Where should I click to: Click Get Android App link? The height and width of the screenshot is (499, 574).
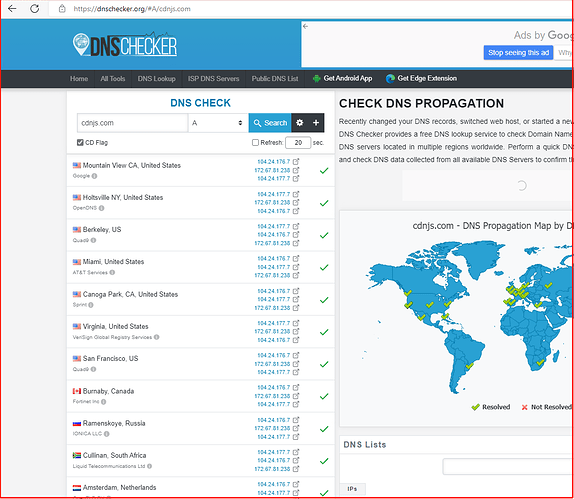click(x=343, y=78)
